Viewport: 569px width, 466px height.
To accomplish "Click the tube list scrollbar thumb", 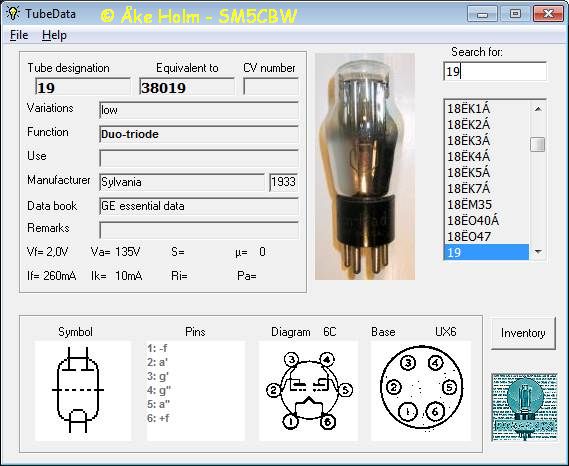I will point(537,144).
